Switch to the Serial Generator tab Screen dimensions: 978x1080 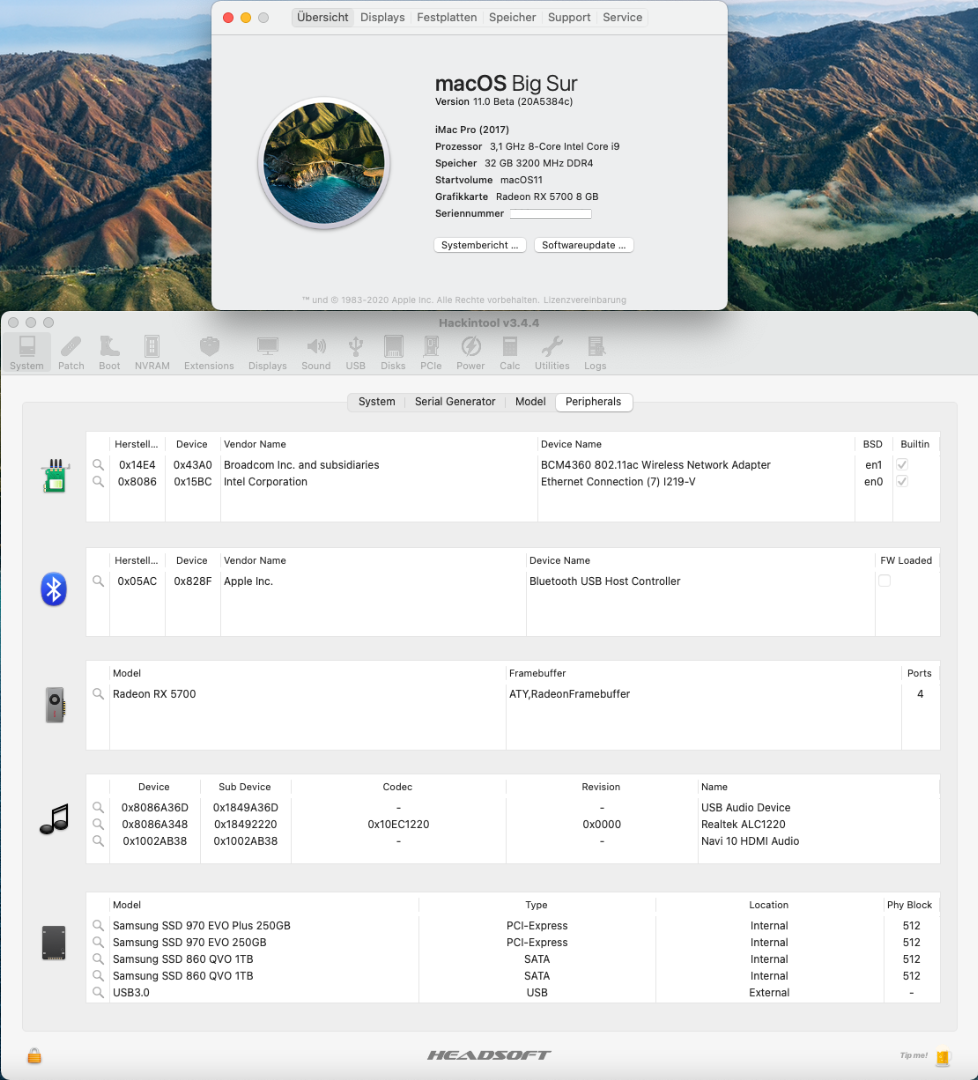click(x=455, y=402)
